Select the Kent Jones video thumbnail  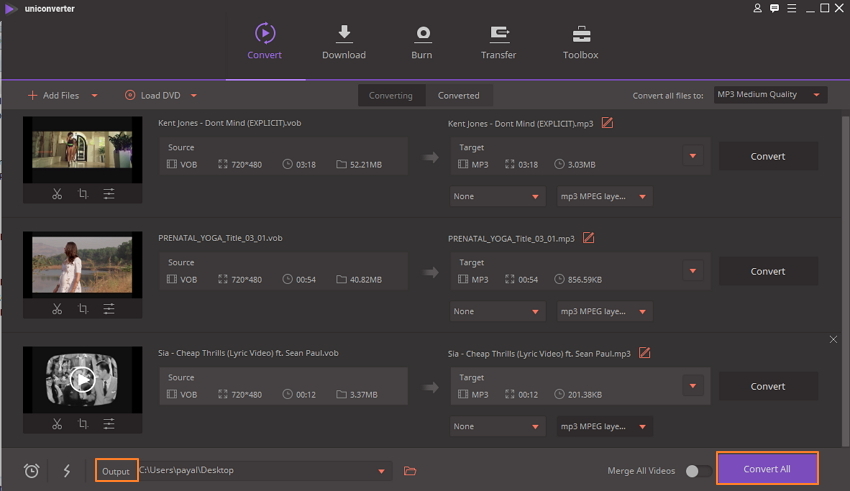coord(82,150)
